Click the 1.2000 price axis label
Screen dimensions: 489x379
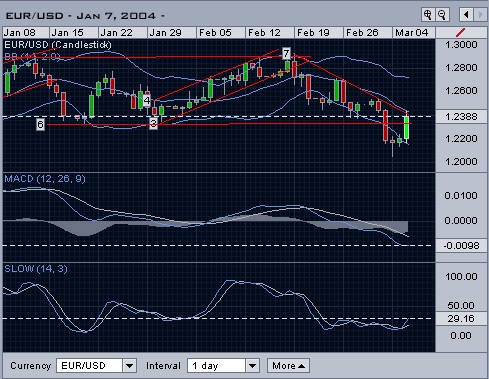[x=461, y=162]
